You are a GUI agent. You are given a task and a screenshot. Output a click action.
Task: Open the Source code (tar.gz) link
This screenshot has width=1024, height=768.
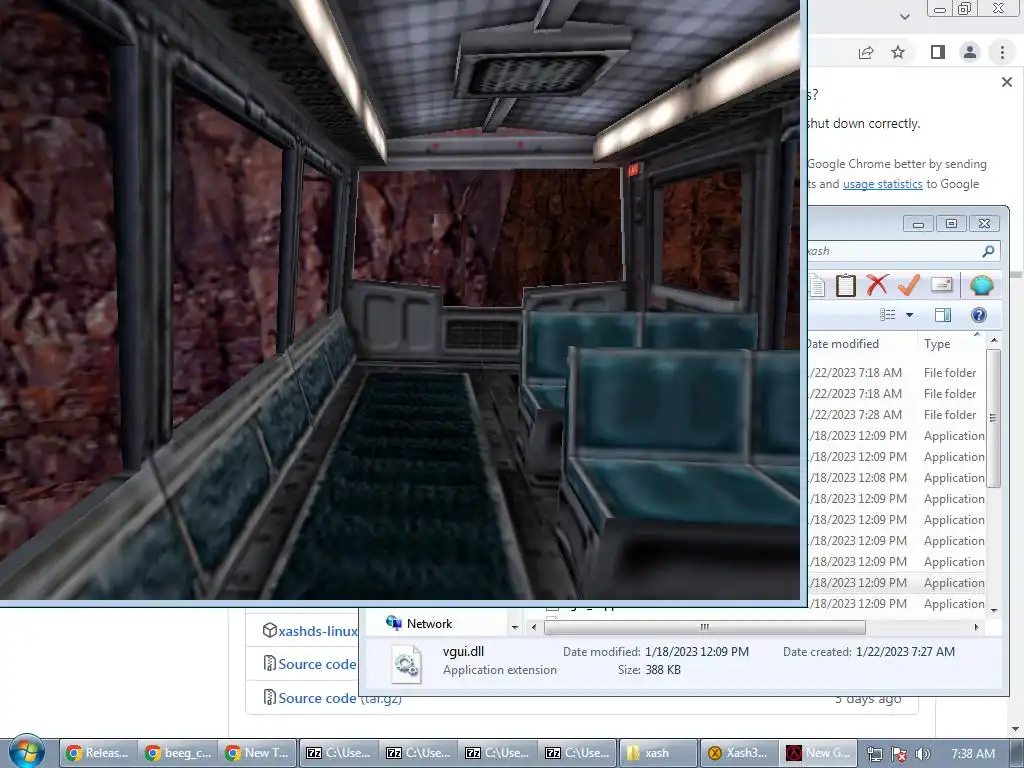click(x=340, y=698)
